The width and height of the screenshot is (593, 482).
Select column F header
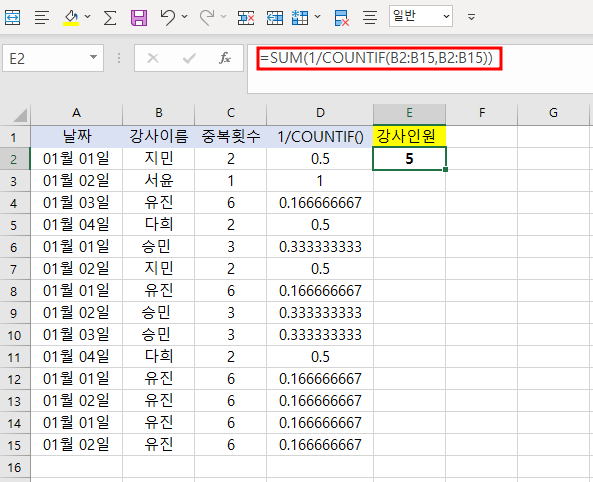pyautogui.click(x=481, y=113)
